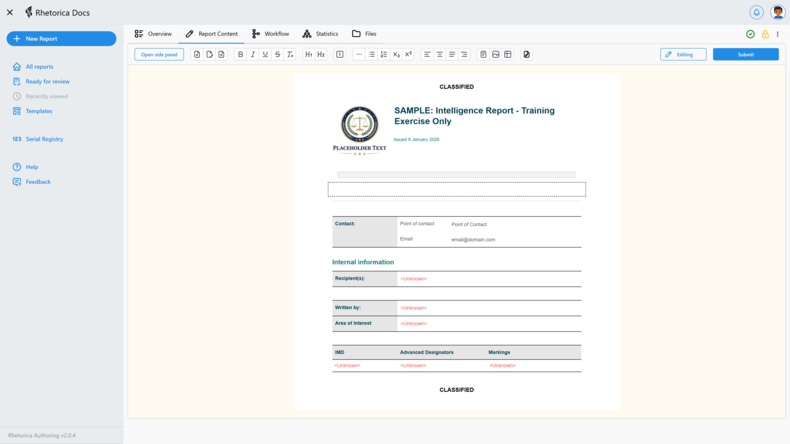Click Open side panel button
This screenshot has width=790, height=444.
159,54
